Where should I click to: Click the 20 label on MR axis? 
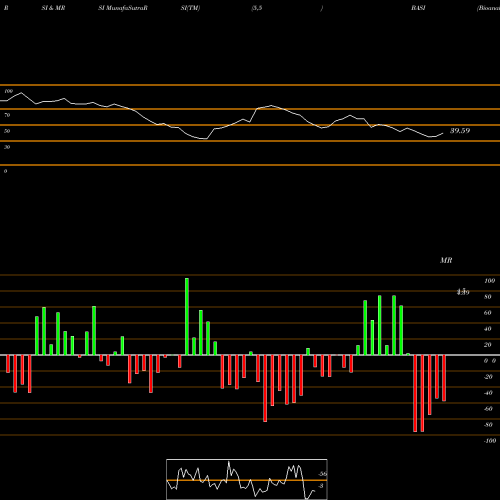point(488,345)
